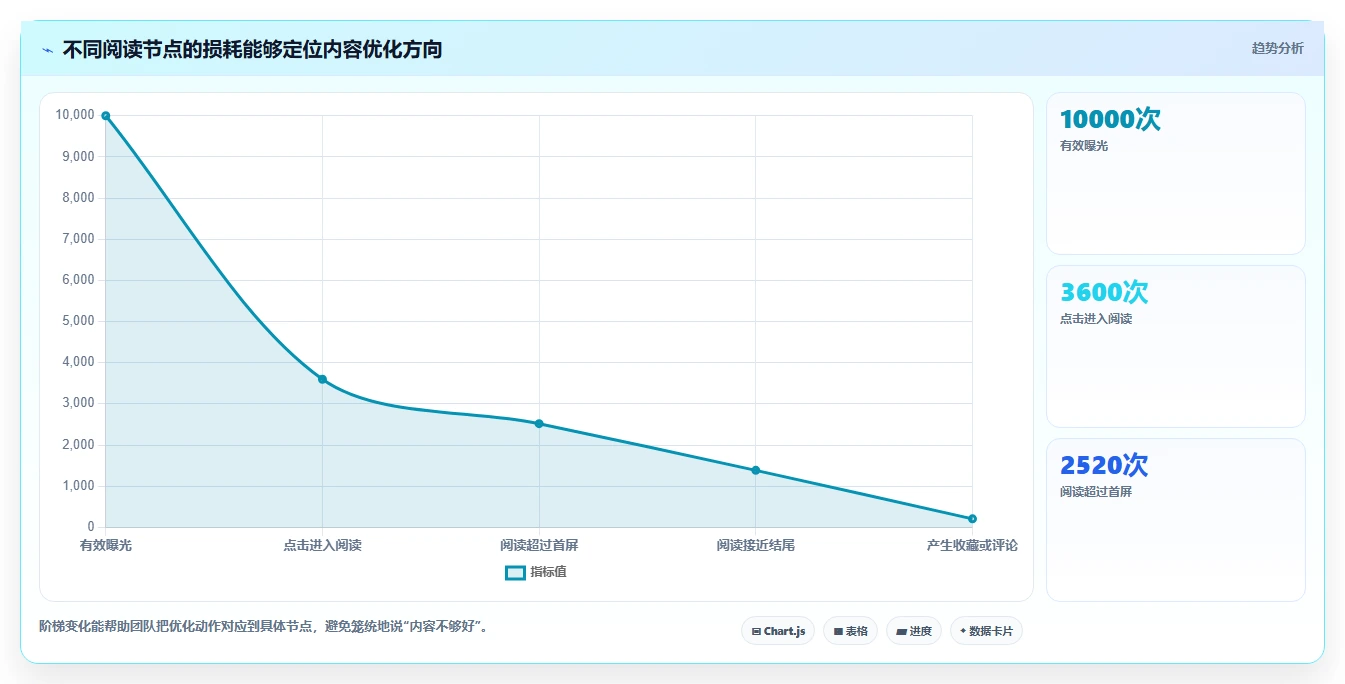Click the lightning icon beside the title
This screenshot has width=1345, height=684.
[x=47, y=49]
